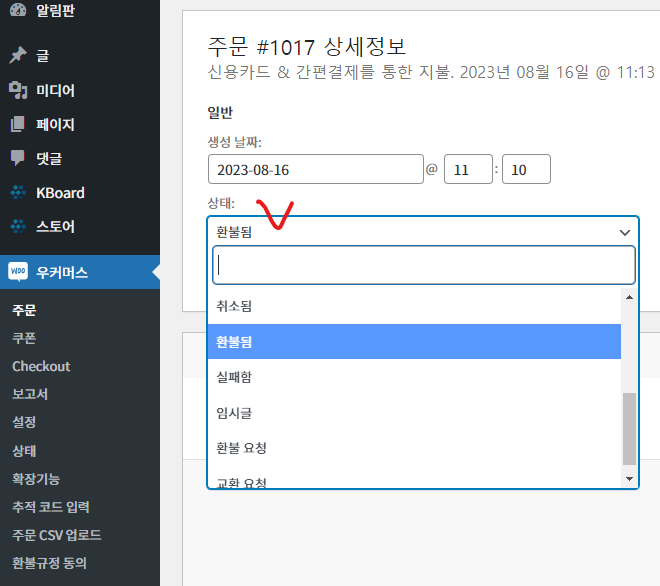Select 취소됨 status option

(x=414, y=306)
